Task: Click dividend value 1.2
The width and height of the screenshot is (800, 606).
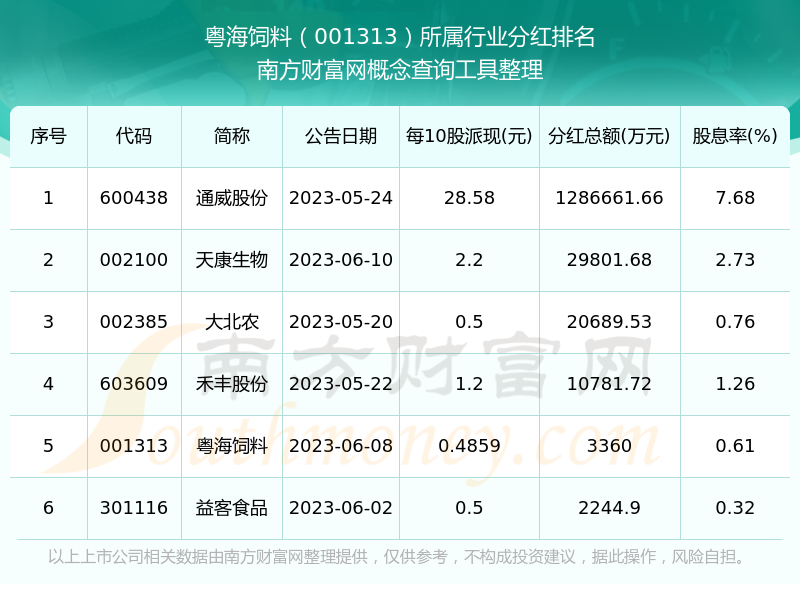Action: (469, 384)
